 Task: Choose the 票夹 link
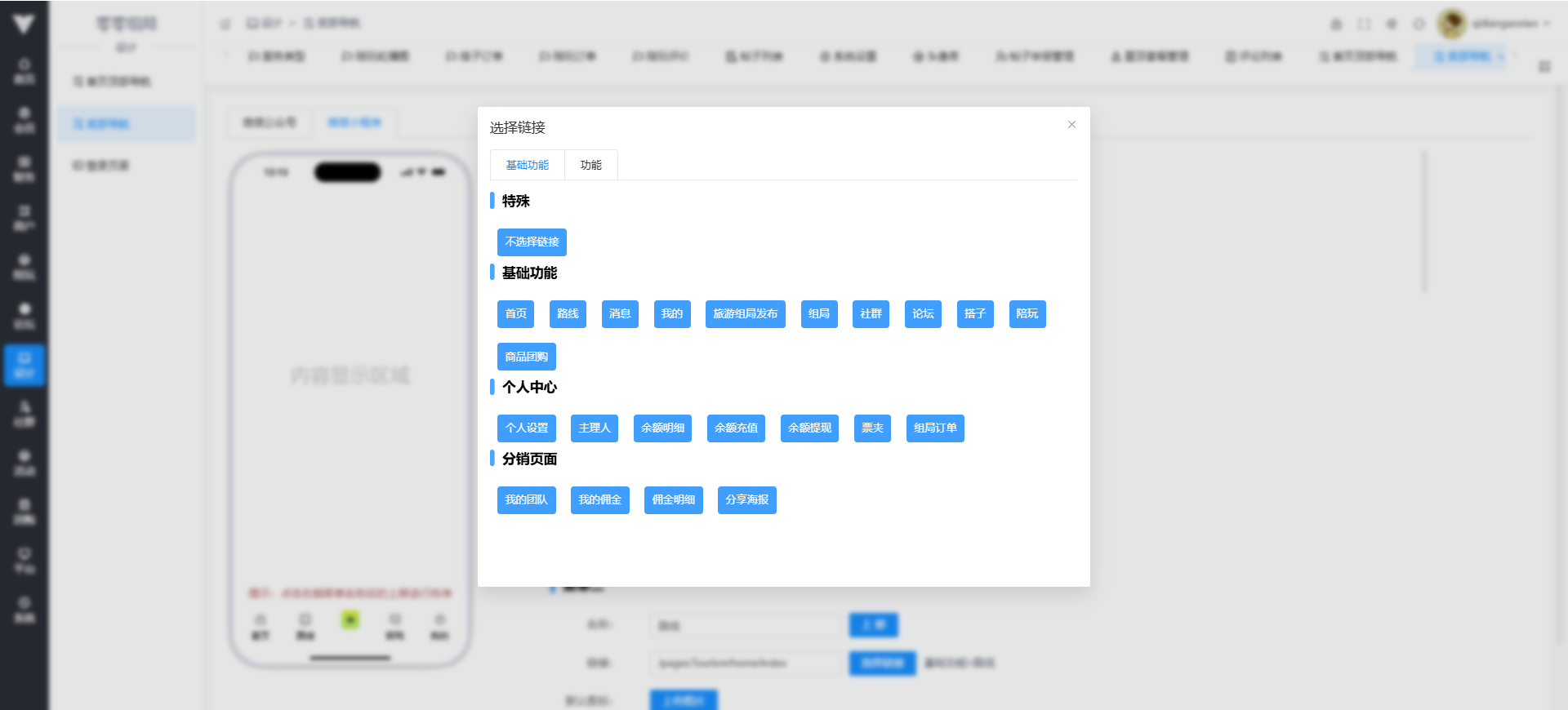pyautogui.click(x=872, y=428)
